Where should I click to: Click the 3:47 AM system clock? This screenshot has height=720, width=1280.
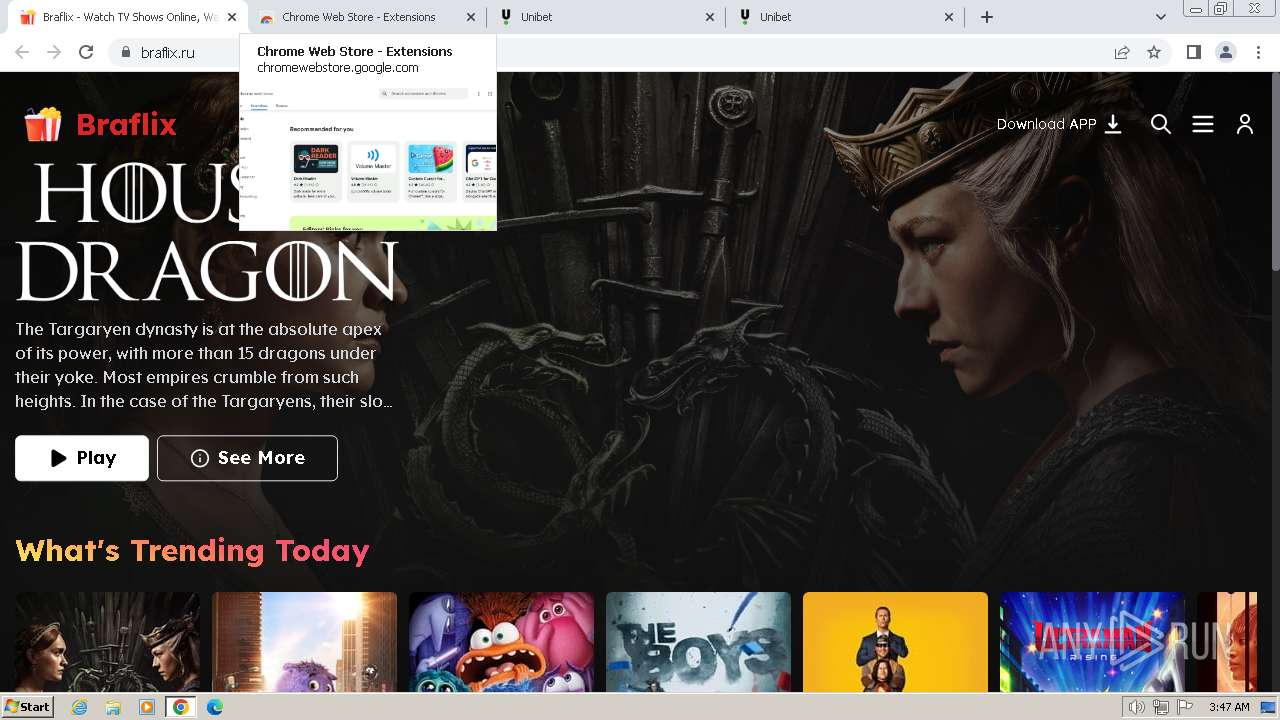point(1229,707)
